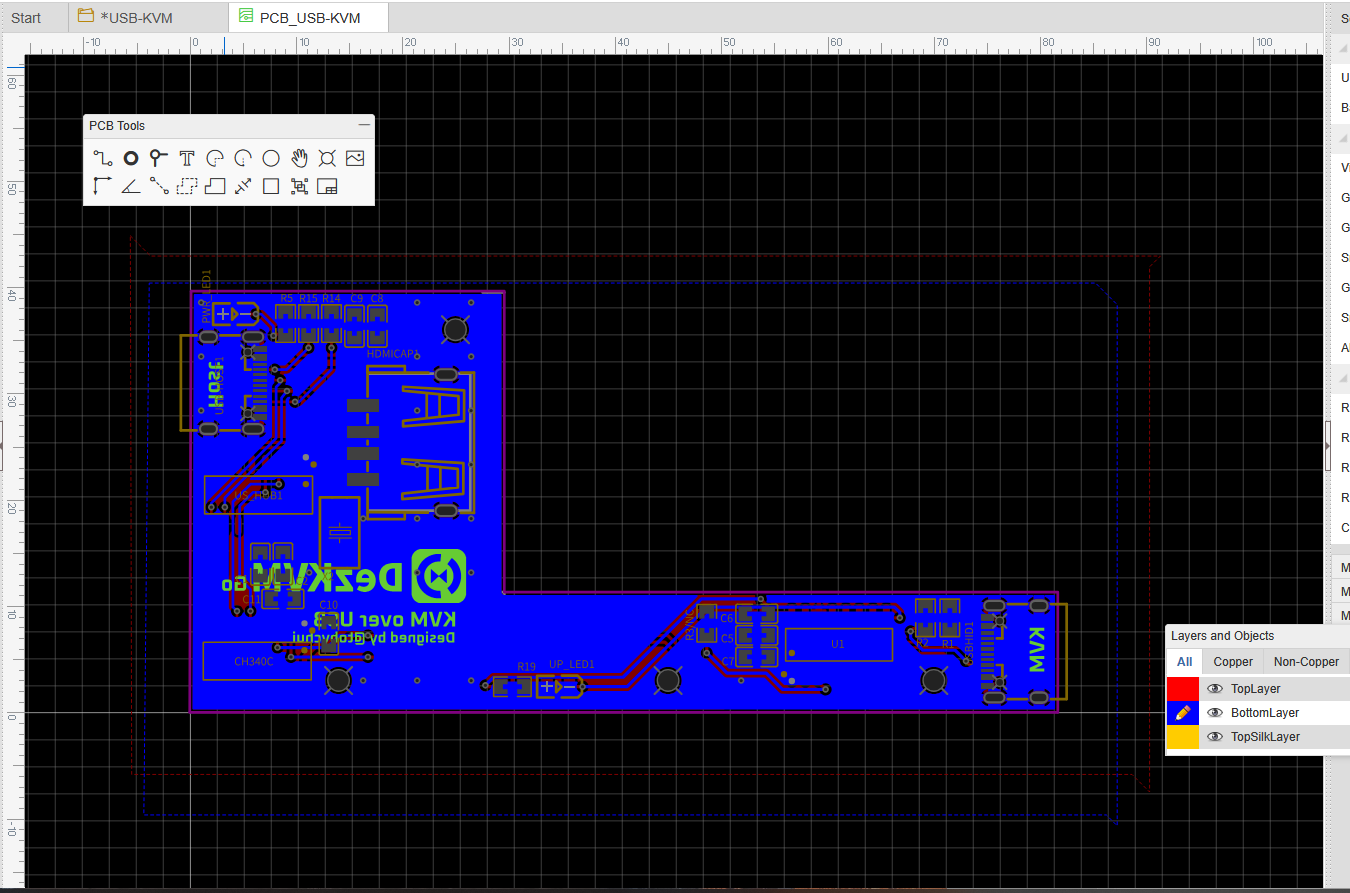
Task: Select the TopLayer row name
Action: (x=1255, y=689)
